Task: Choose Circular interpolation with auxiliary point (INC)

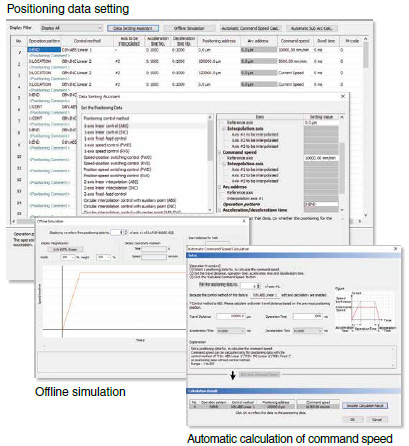Action: pyautogui.click(x=130, y=207)
